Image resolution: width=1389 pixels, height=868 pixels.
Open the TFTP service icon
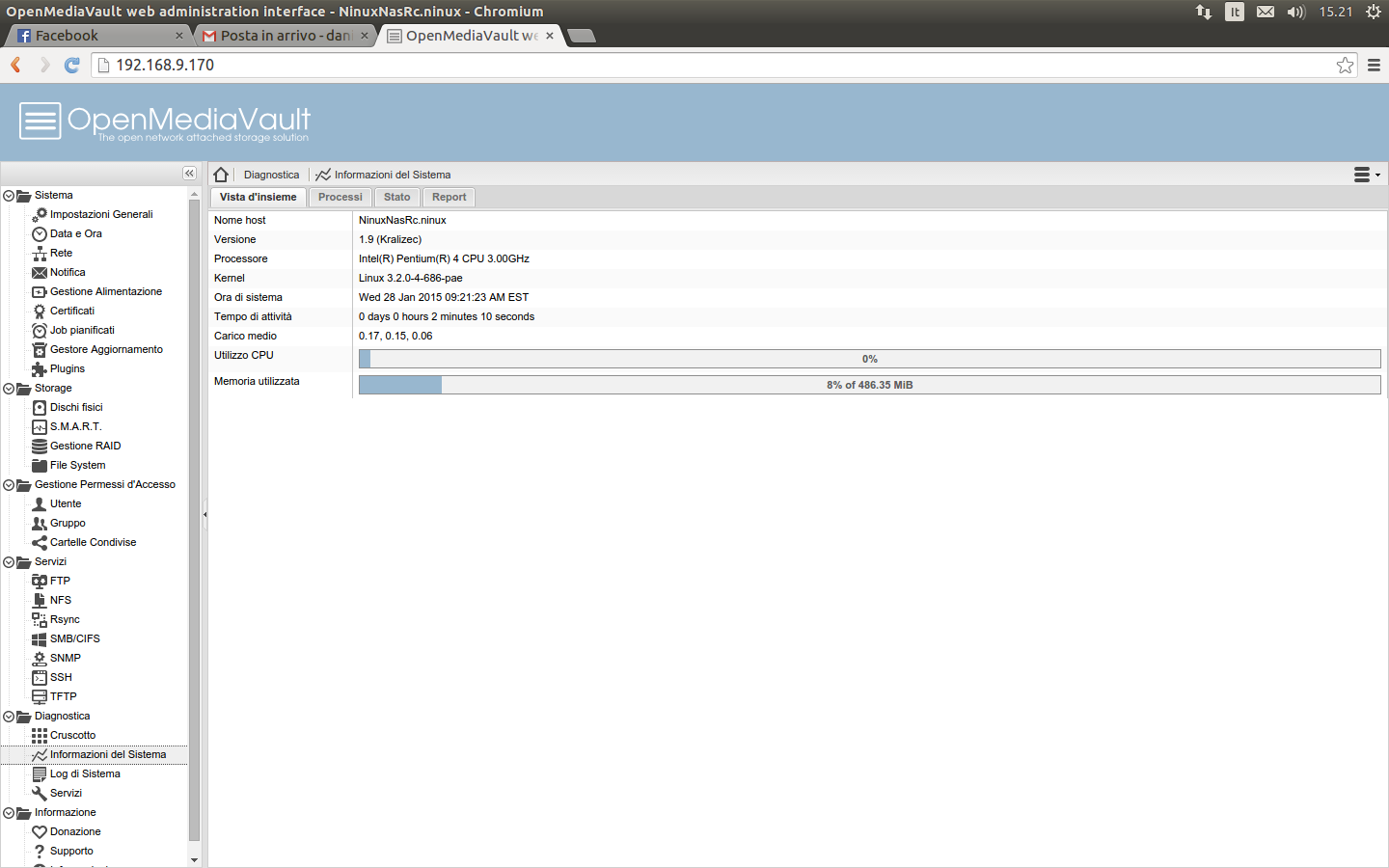coord(40,696)
